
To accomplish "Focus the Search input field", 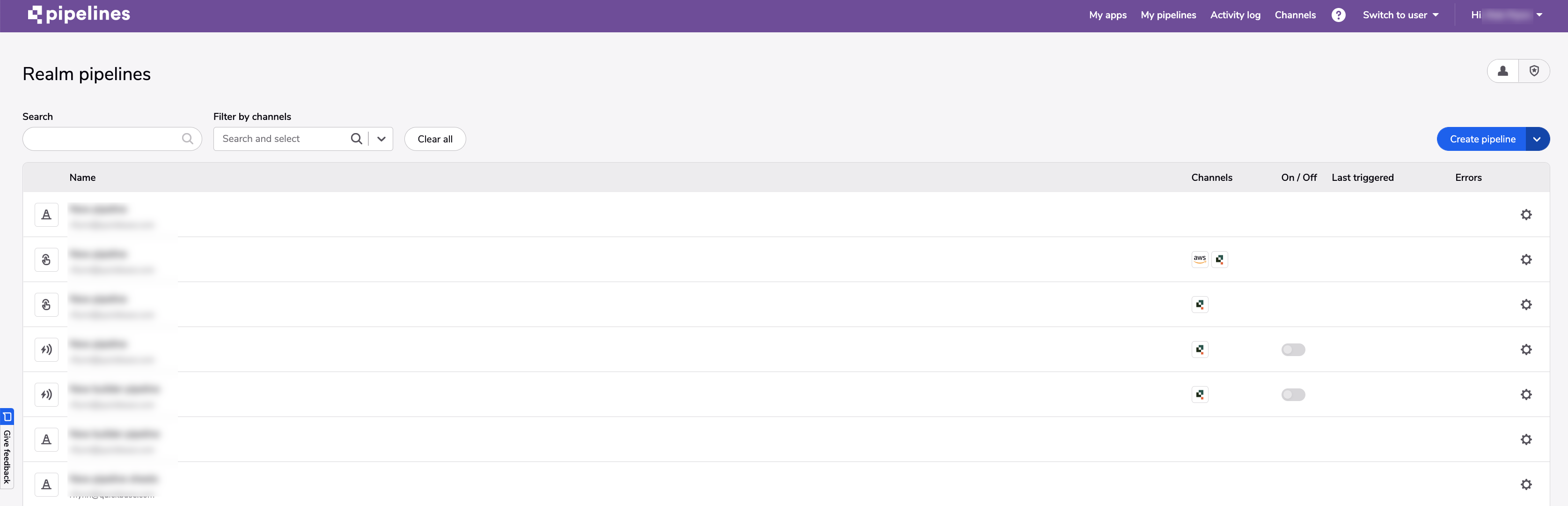I will [x=112, y=139].
